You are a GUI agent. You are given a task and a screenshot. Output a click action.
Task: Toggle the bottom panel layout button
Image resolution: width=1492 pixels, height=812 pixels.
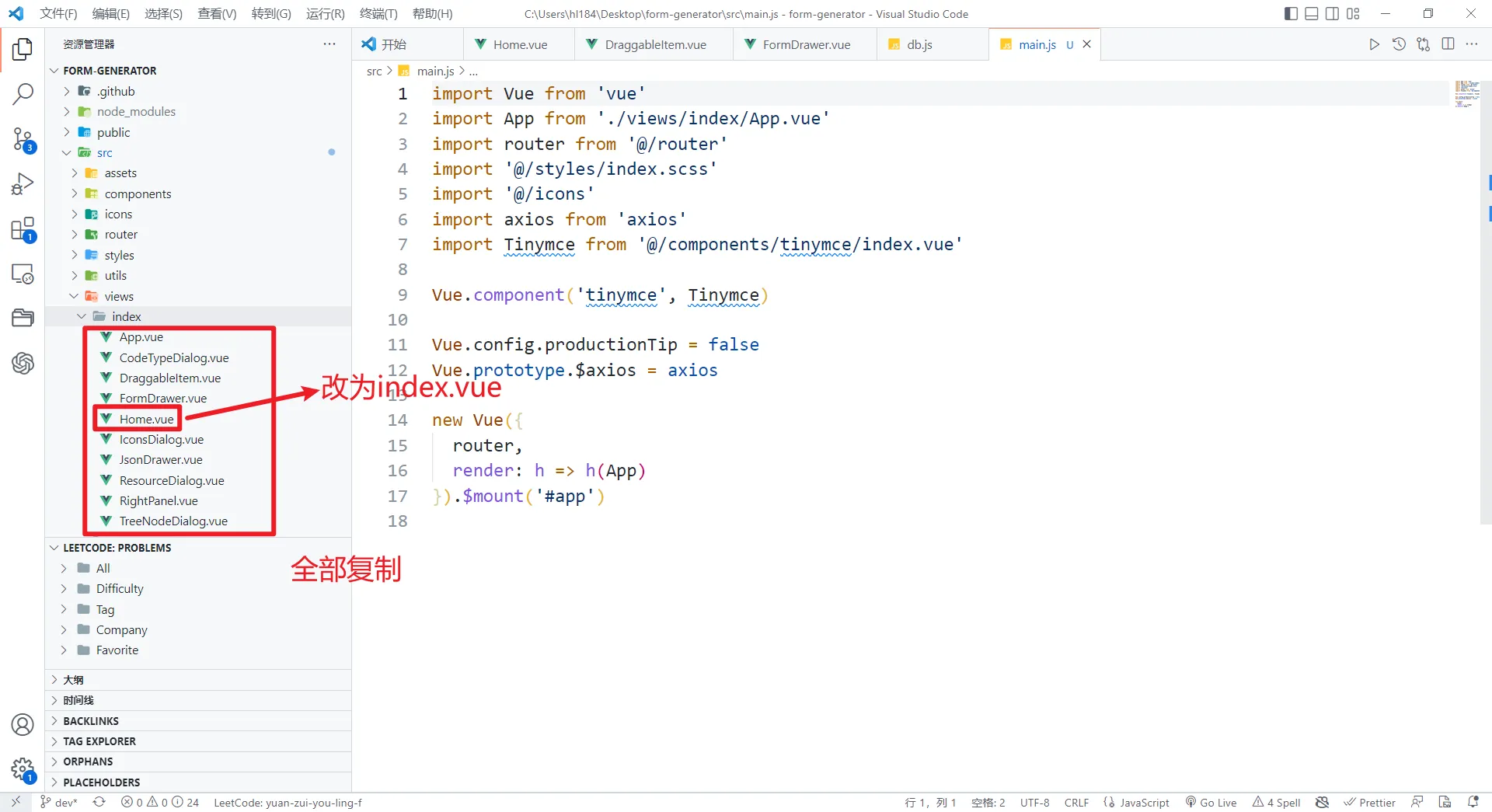coord(1312,14)
